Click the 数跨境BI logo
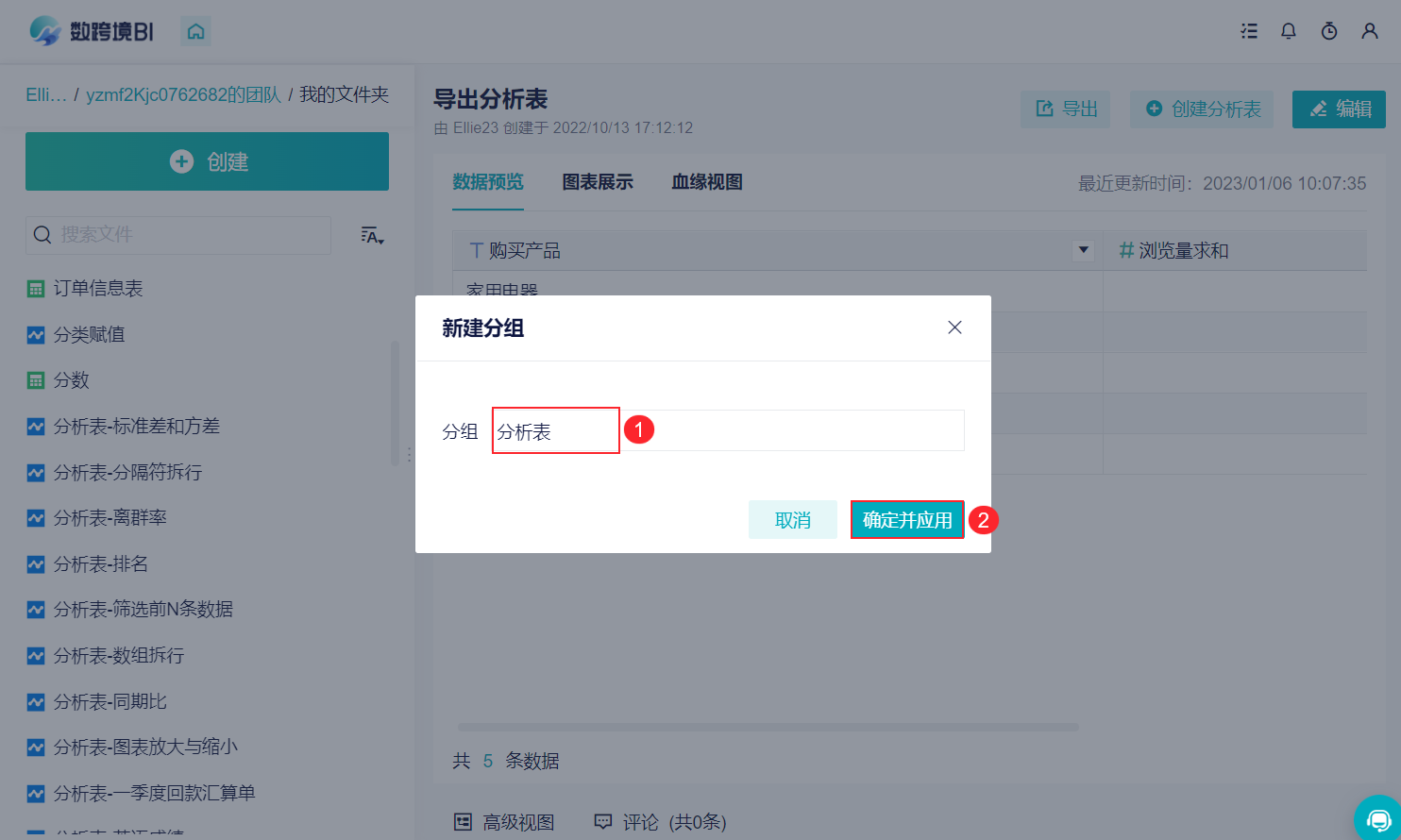1401x840 pixels. (x=92, y=31)
